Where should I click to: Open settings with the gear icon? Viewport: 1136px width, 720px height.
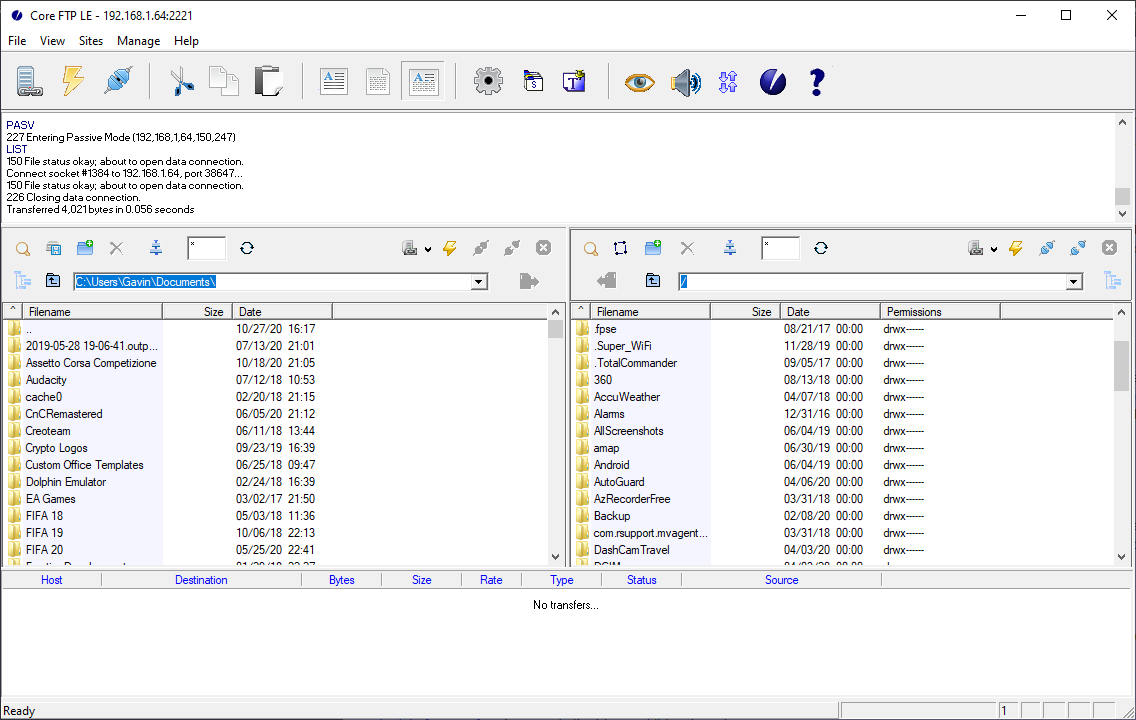[x=488, y=81]
